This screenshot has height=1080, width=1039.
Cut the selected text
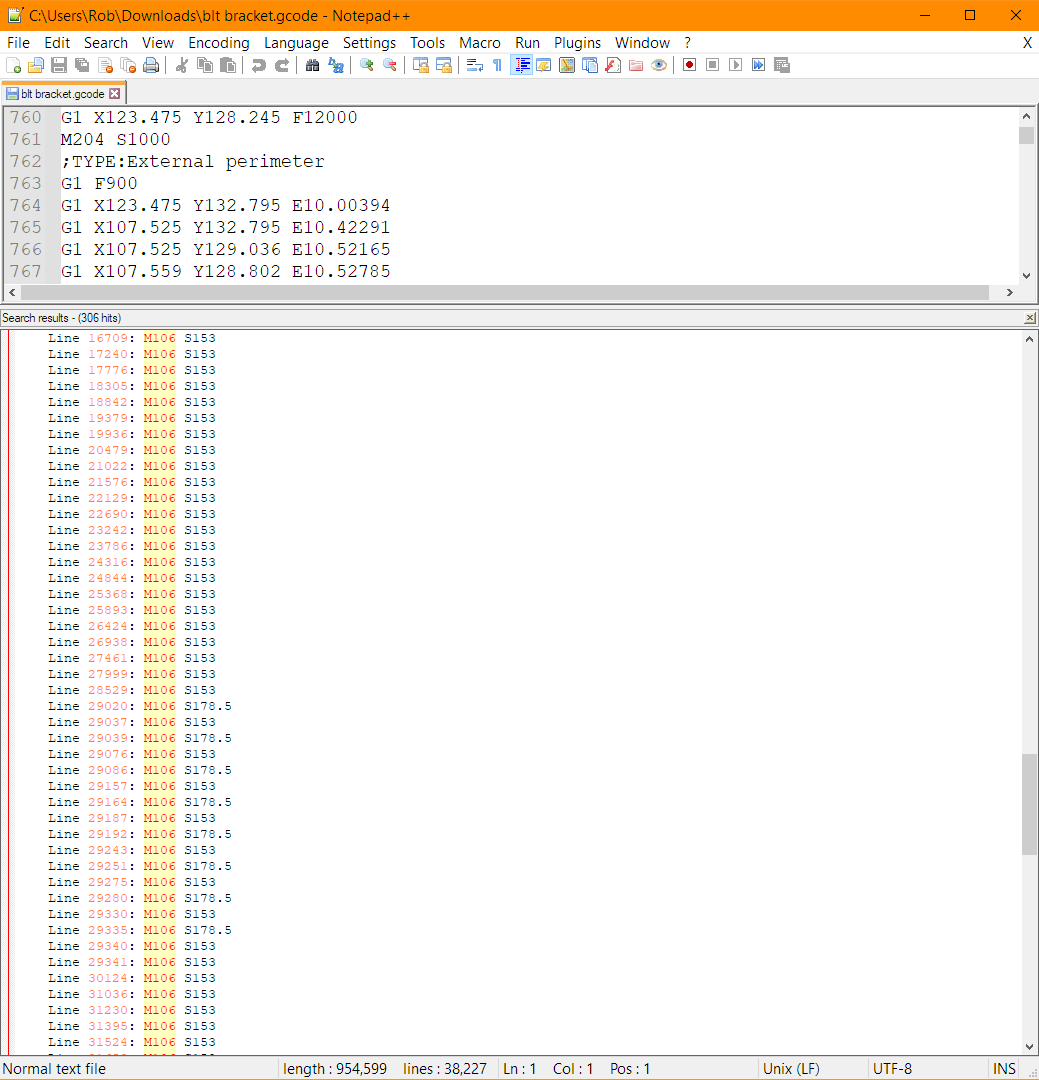point(183,64)
